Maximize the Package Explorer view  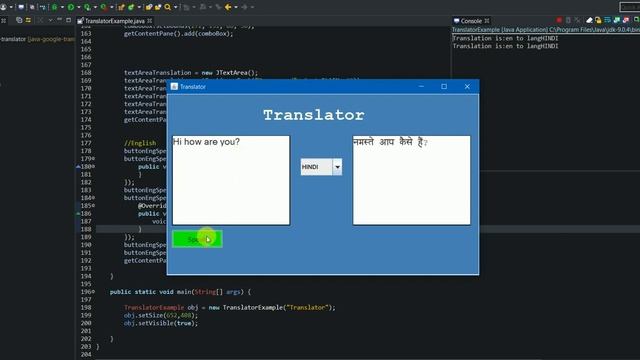pos(68,20)
